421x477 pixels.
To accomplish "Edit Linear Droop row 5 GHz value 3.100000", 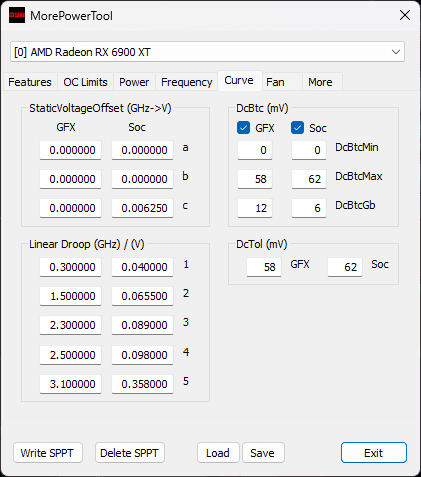I will 70,384.
